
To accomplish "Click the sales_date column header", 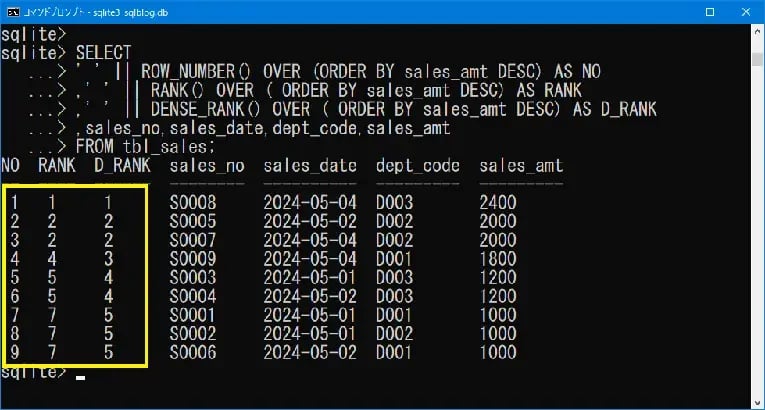I will 310,165.
